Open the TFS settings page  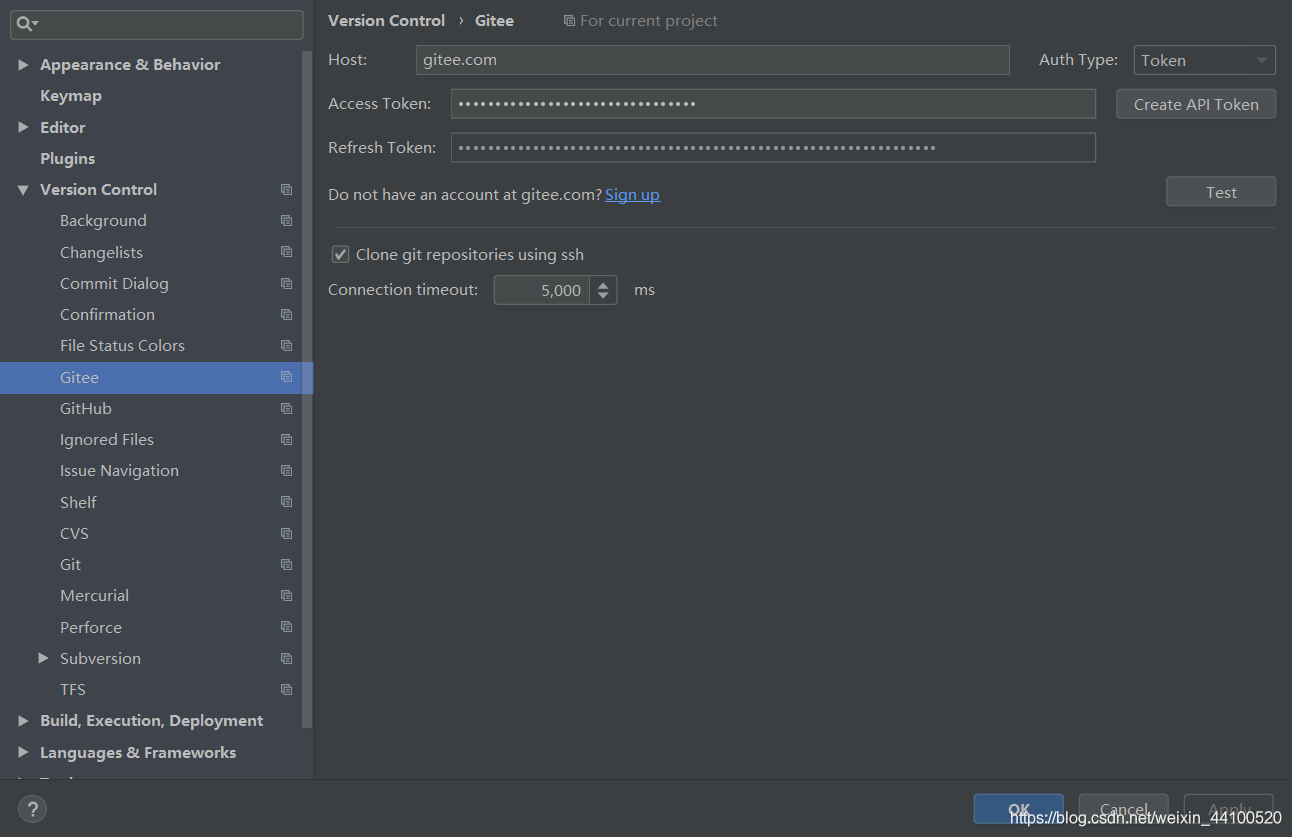pos(73,689)
